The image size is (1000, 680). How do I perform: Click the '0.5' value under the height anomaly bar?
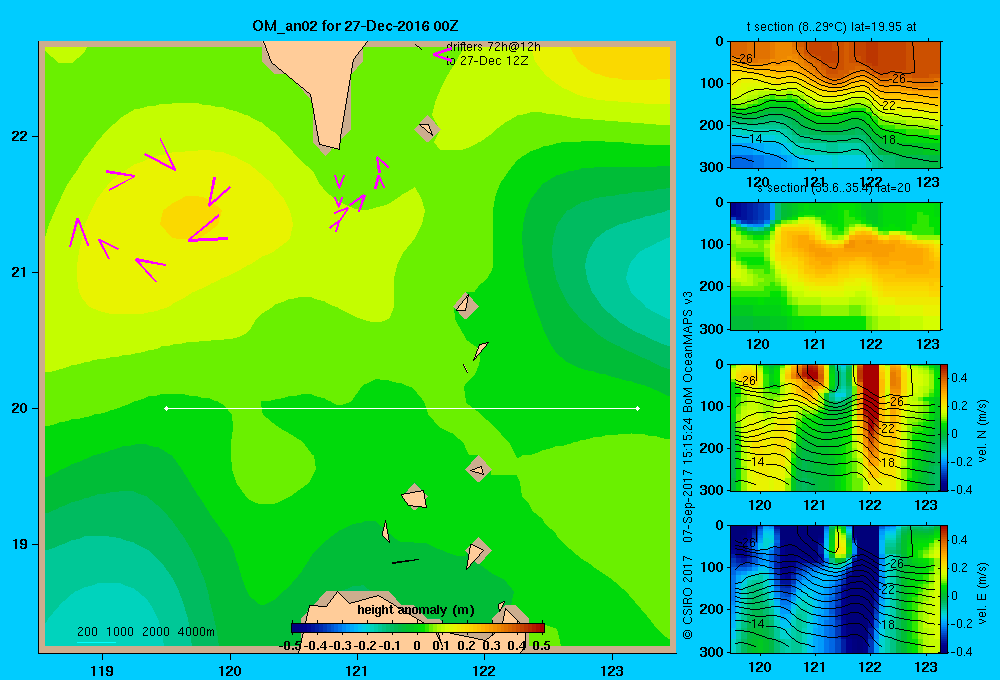pos(541,646)
